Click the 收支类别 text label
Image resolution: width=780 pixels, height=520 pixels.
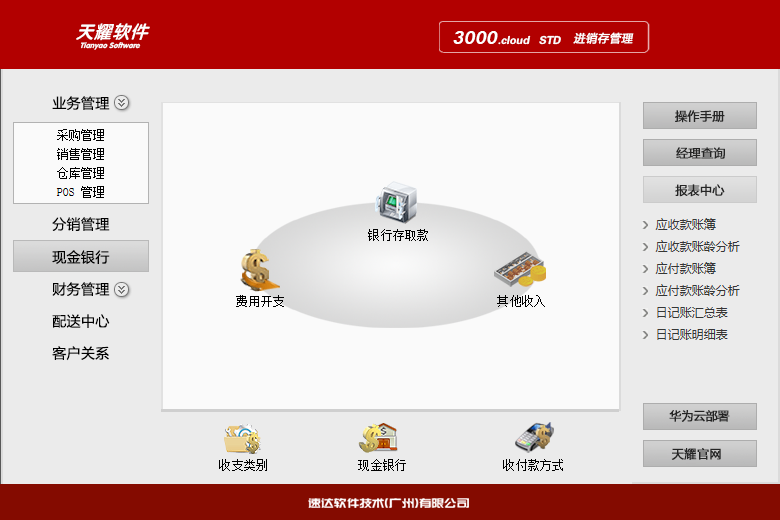(x=243, y=465)
